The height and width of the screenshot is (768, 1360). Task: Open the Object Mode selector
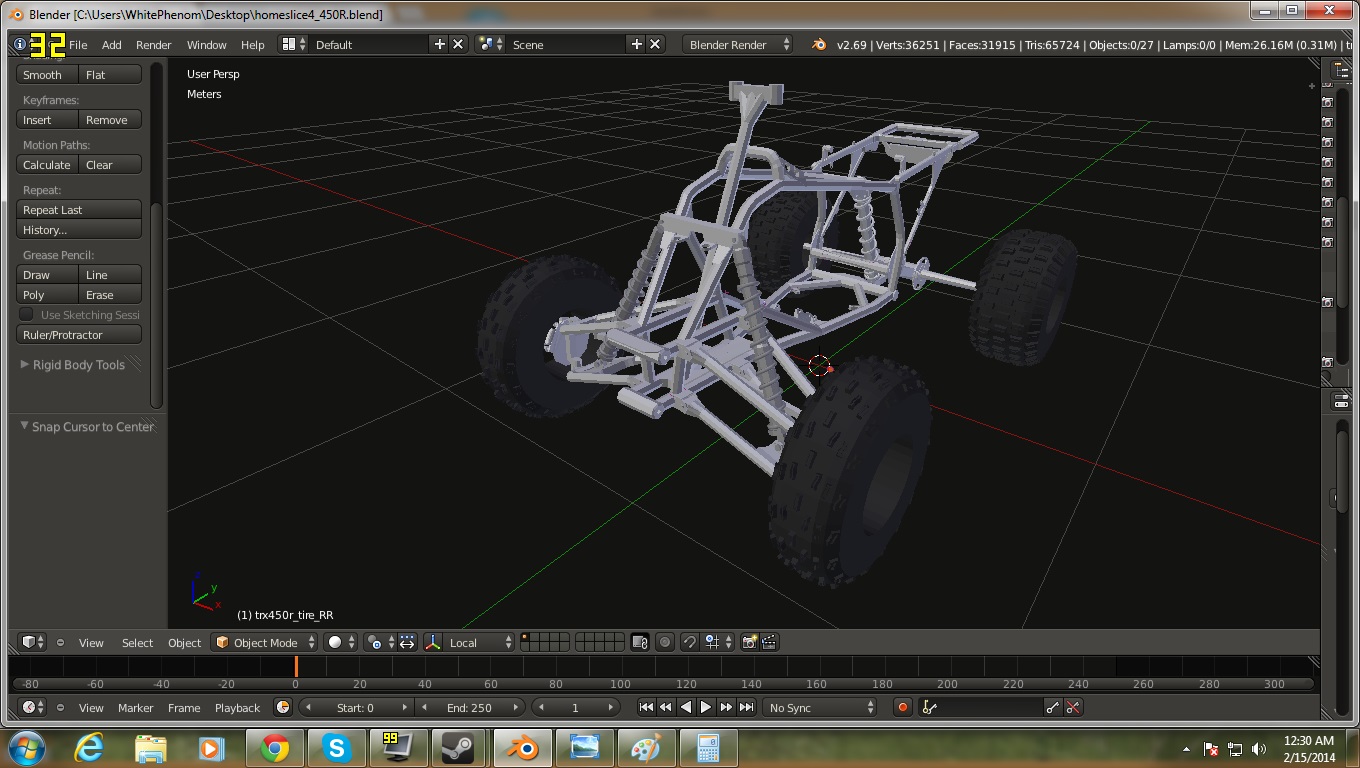click(265, 642)
